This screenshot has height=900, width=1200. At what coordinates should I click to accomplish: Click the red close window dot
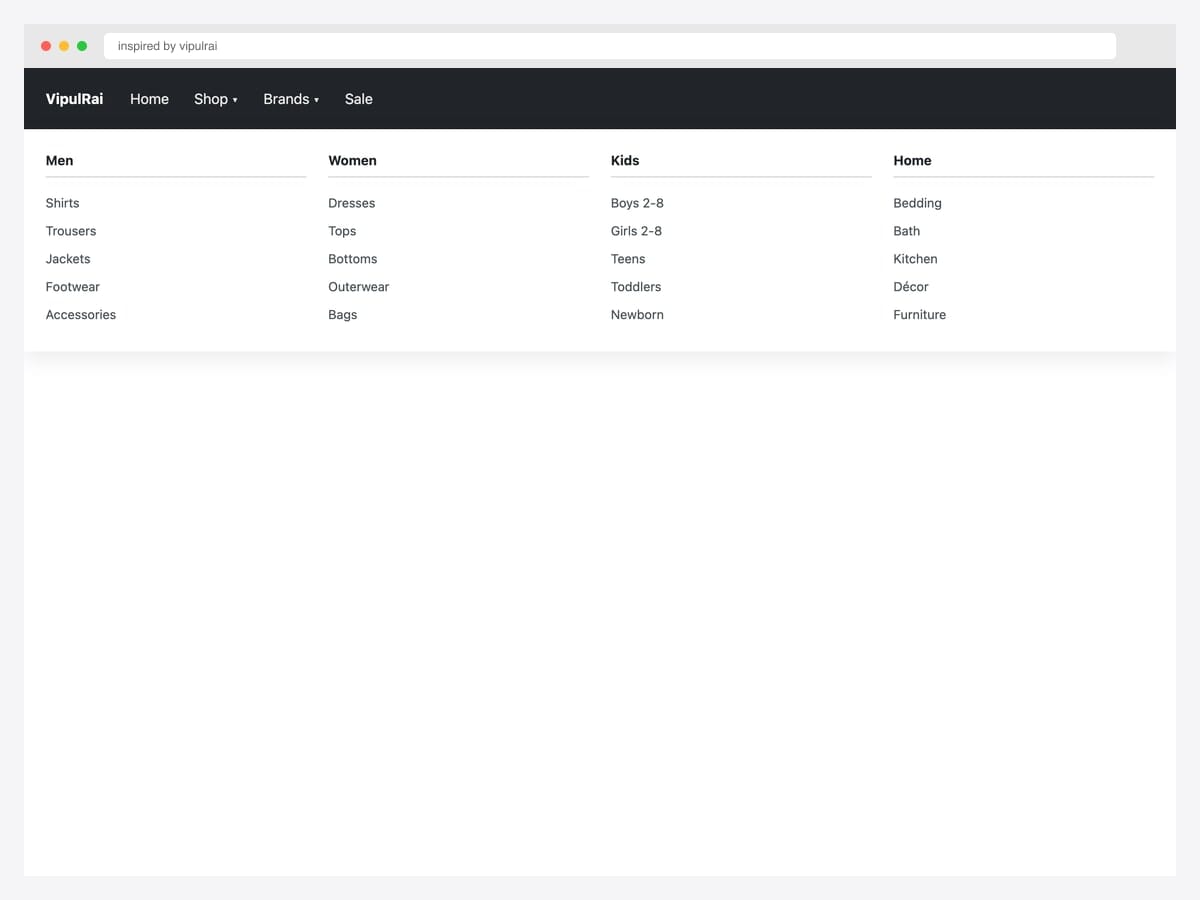46,46
